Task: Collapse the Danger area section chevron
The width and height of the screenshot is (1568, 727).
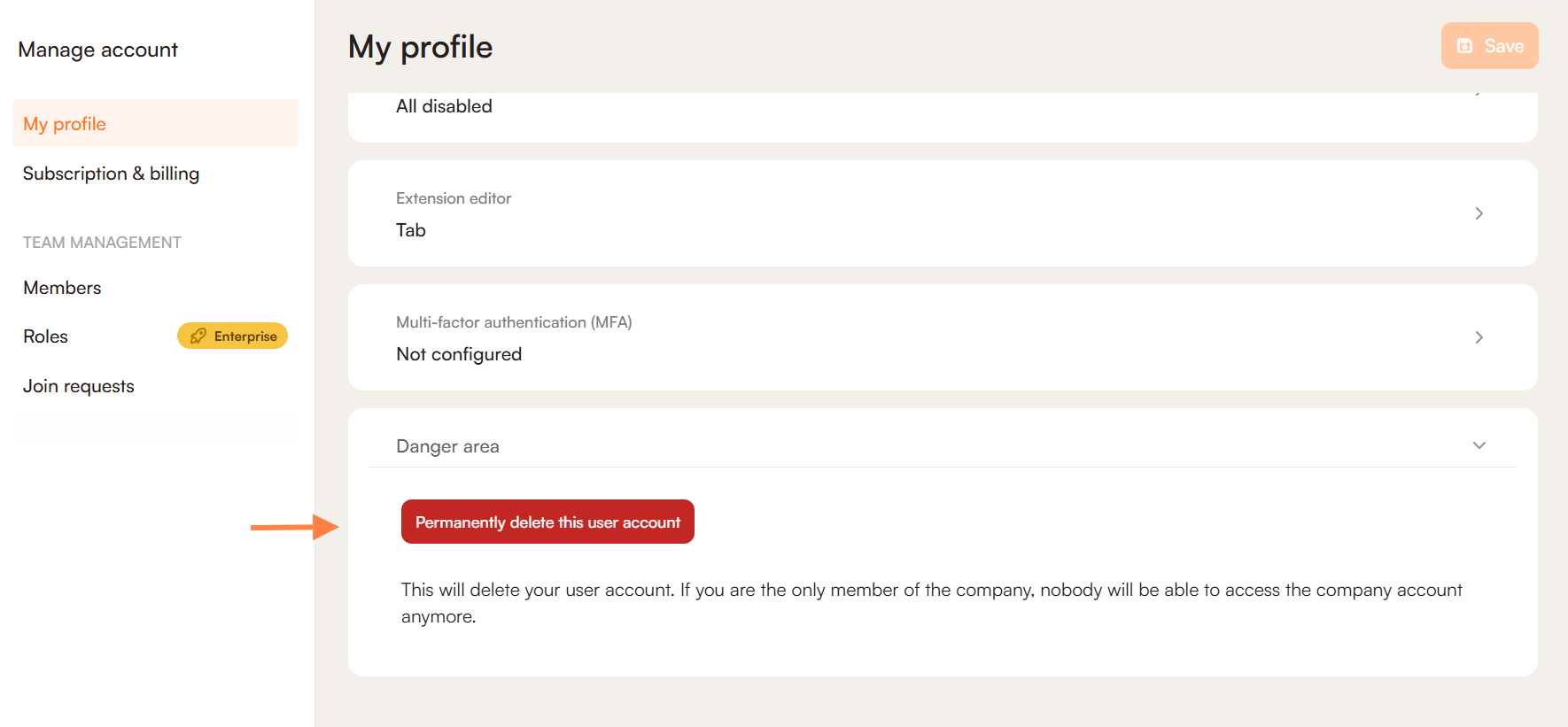Action: 1479,445
